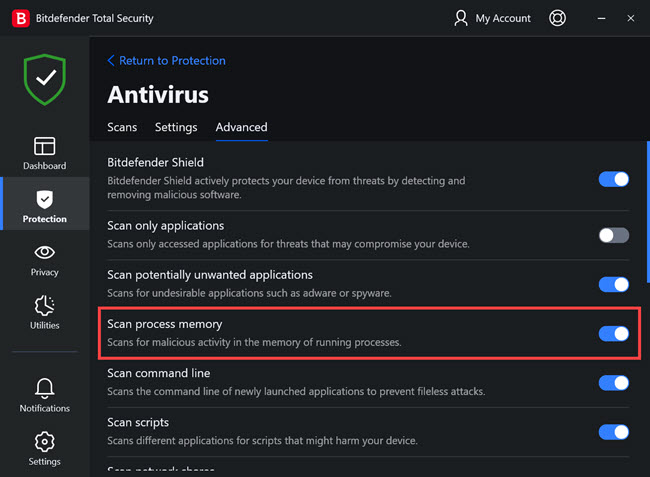Turn off the Scan scripts toggle

(x=614, y=432)
